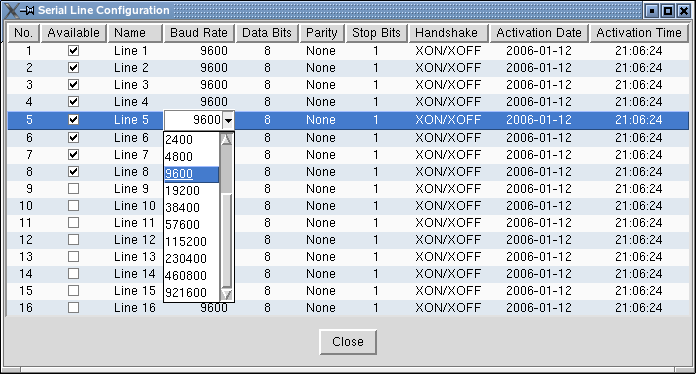
Task: Choose 4800 baud from the list
Action: click(191, 157)
